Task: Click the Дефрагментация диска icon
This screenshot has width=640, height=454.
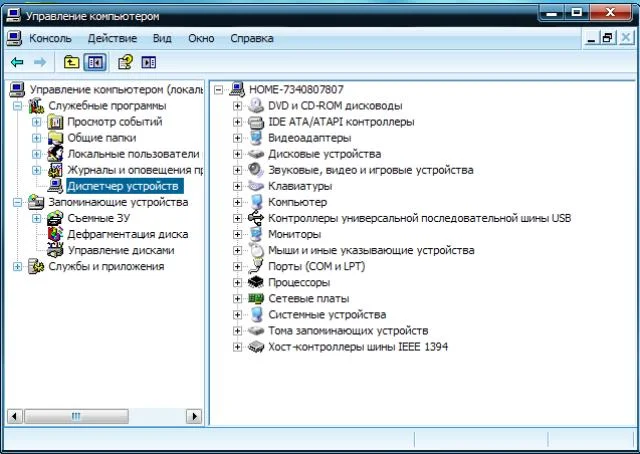Action: click(x=55, y=234)
